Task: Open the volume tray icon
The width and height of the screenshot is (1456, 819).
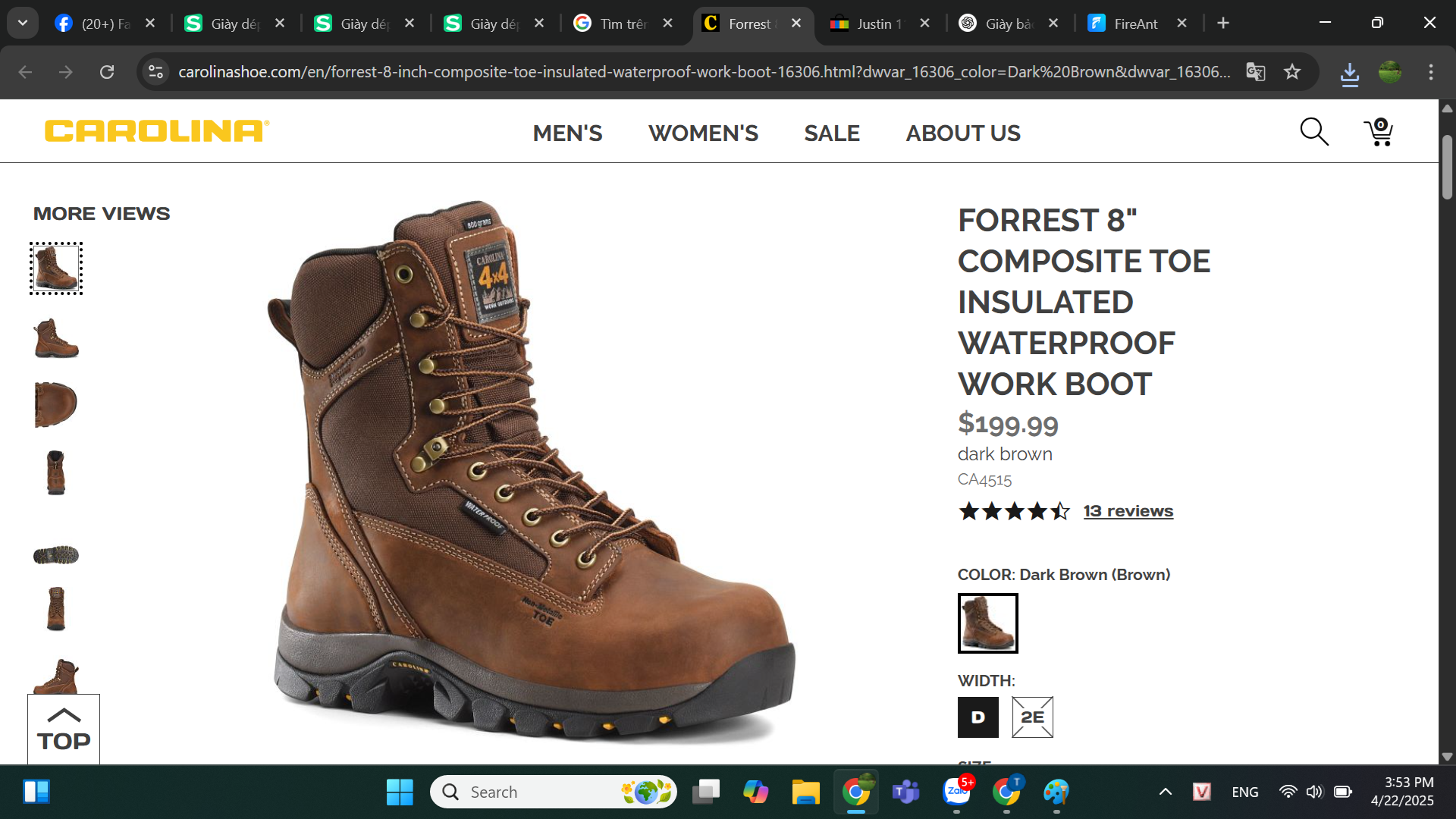Action: click(x=1314, y=792)
